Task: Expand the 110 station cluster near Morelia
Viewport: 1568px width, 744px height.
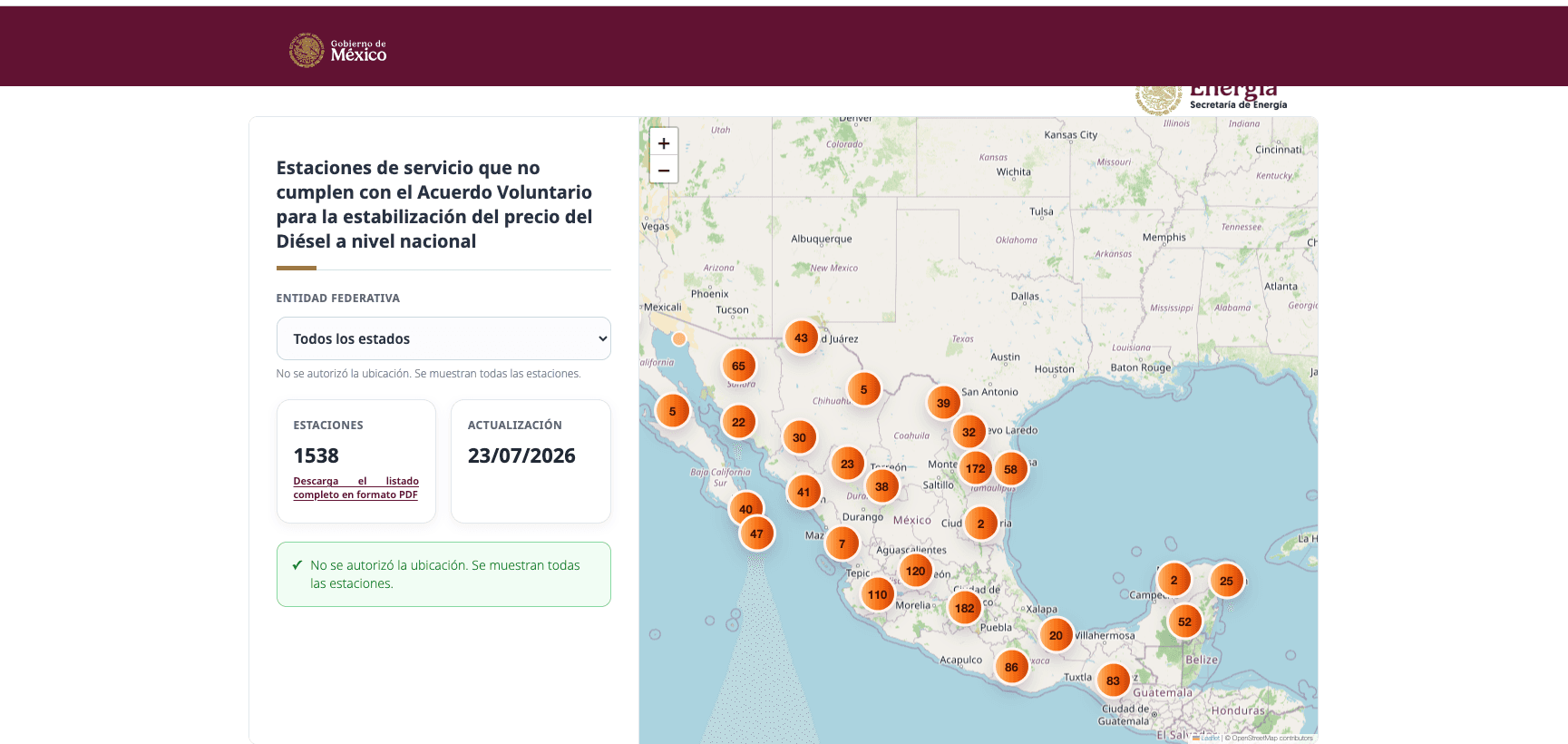Action: click(877, 595)
